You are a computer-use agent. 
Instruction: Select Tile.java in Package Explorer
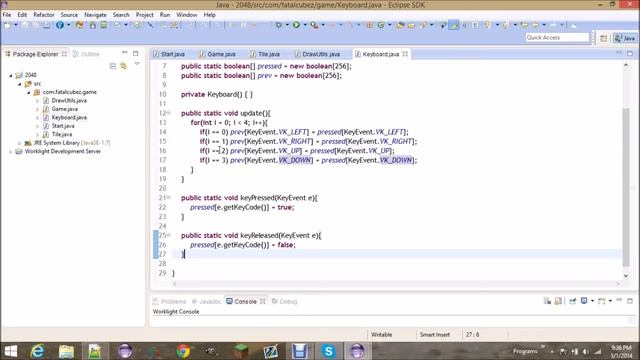point(58,134)
